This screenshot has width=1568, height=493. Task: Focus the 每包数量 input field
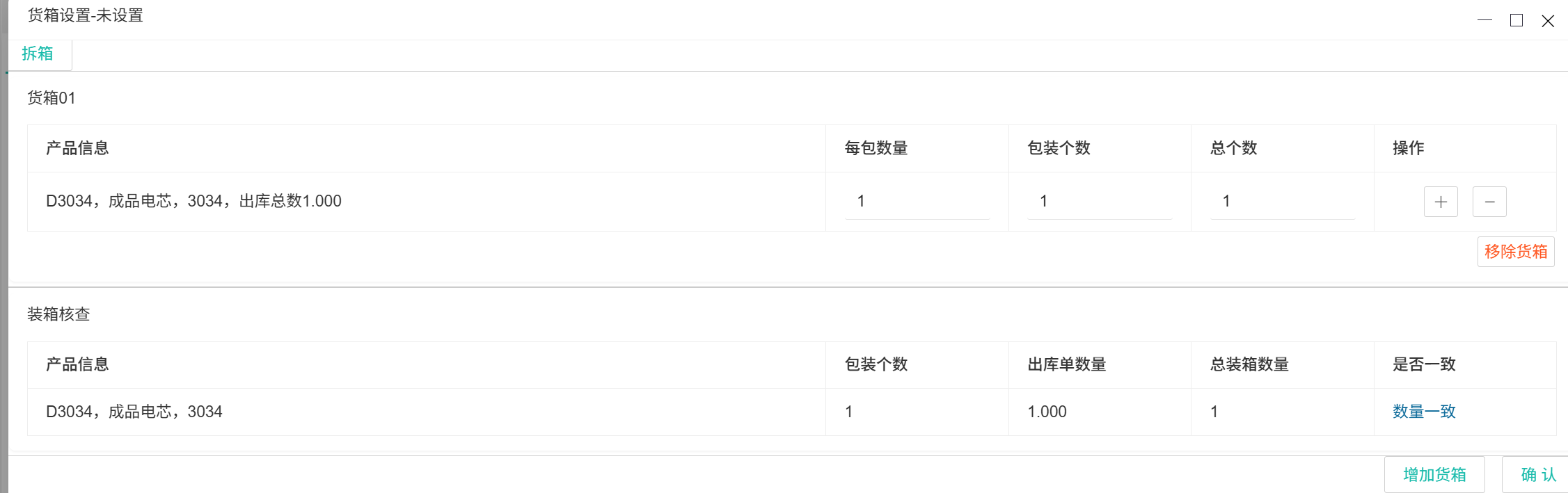click(917, 202)
